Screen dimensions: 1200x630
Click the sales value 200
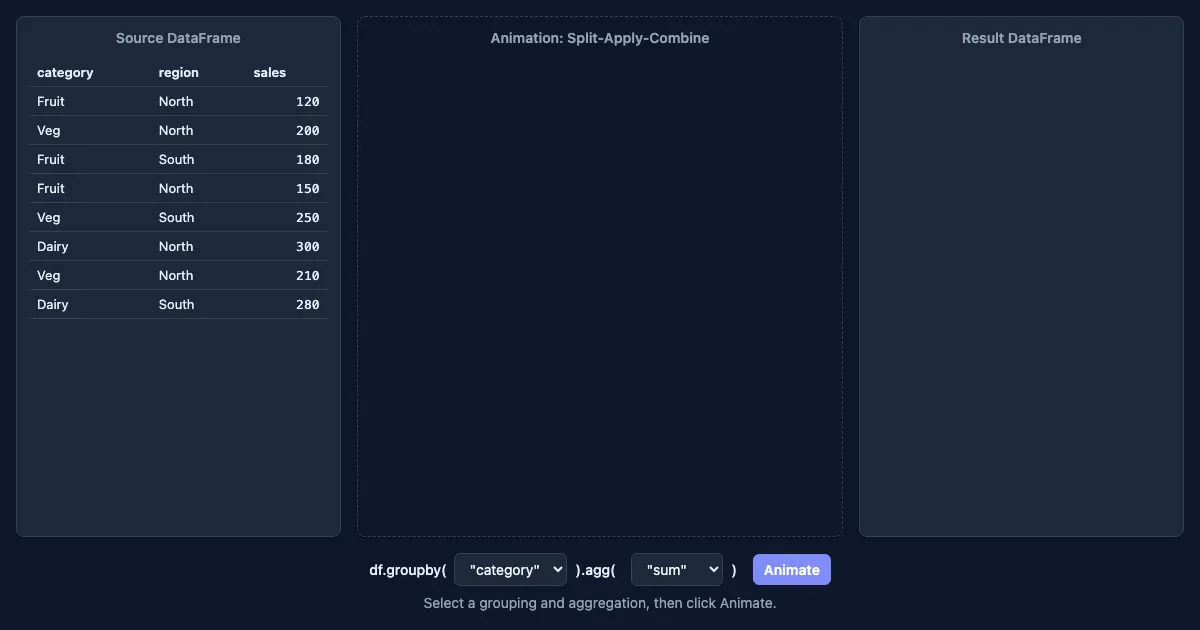click(x=308, y=131)
